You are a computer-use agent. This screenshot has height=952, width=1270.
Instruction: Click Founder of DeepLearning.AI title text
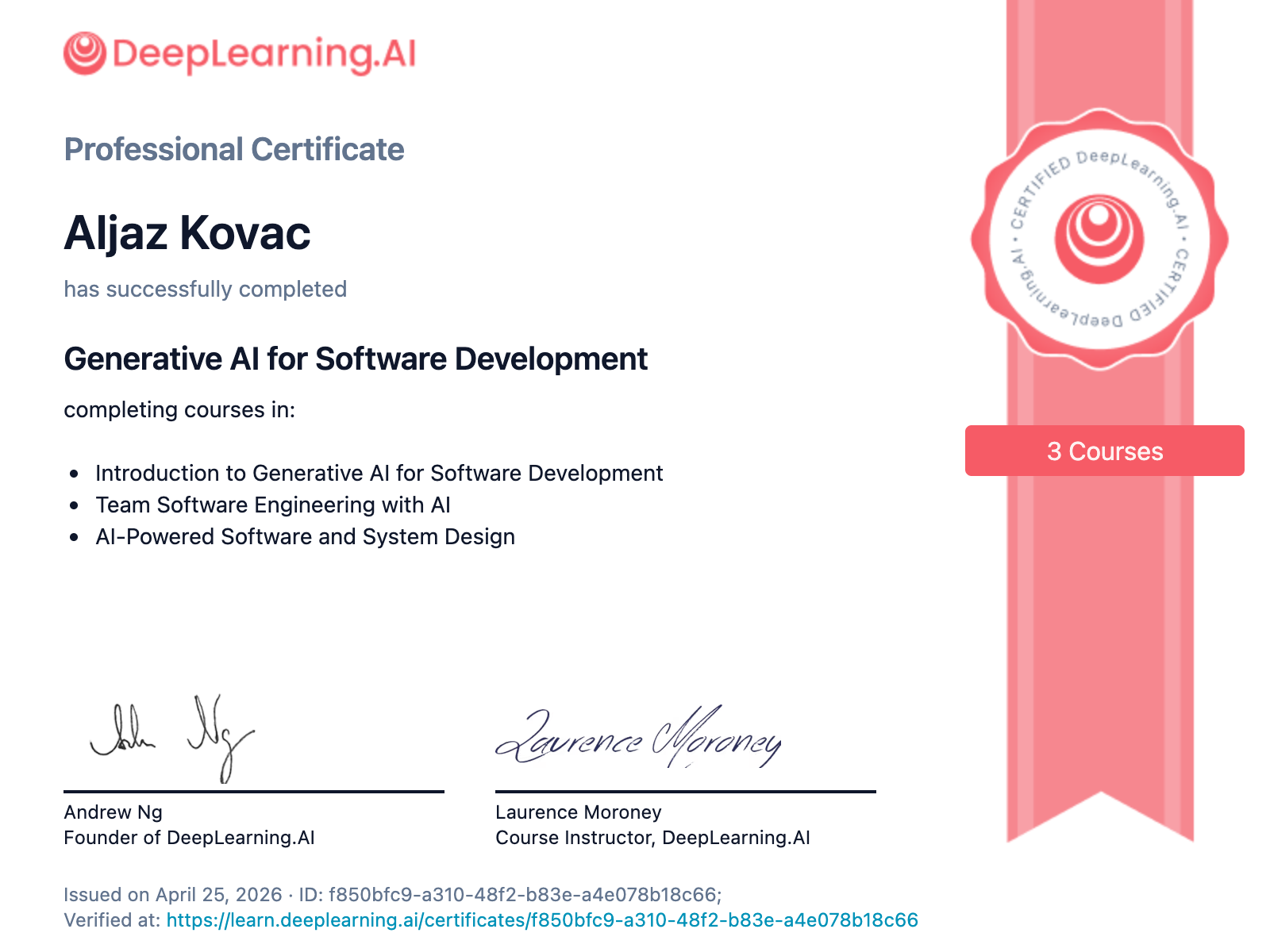click(189, 838)
